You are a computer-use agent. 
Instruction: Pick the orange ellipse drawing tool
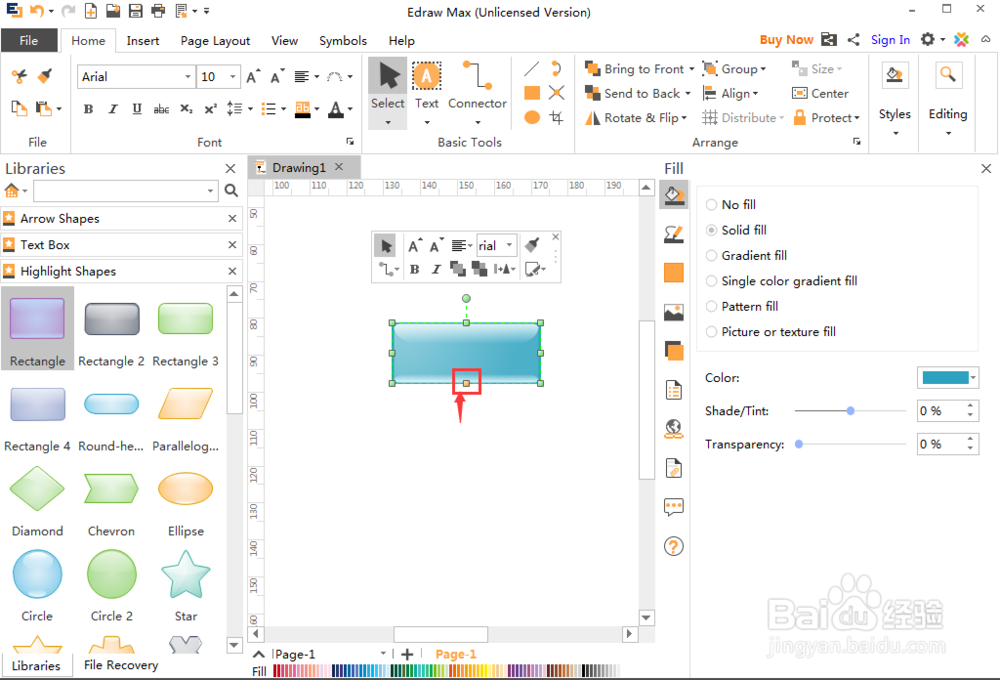[532, 117]
